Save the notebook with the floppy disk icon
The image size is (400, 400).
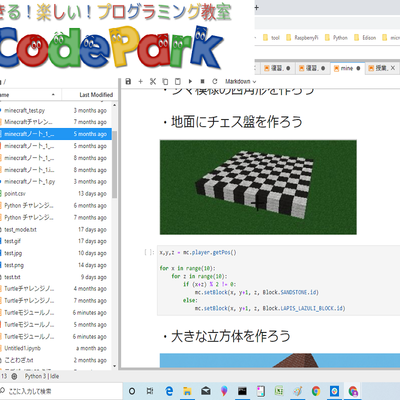[x=128, y=81]
